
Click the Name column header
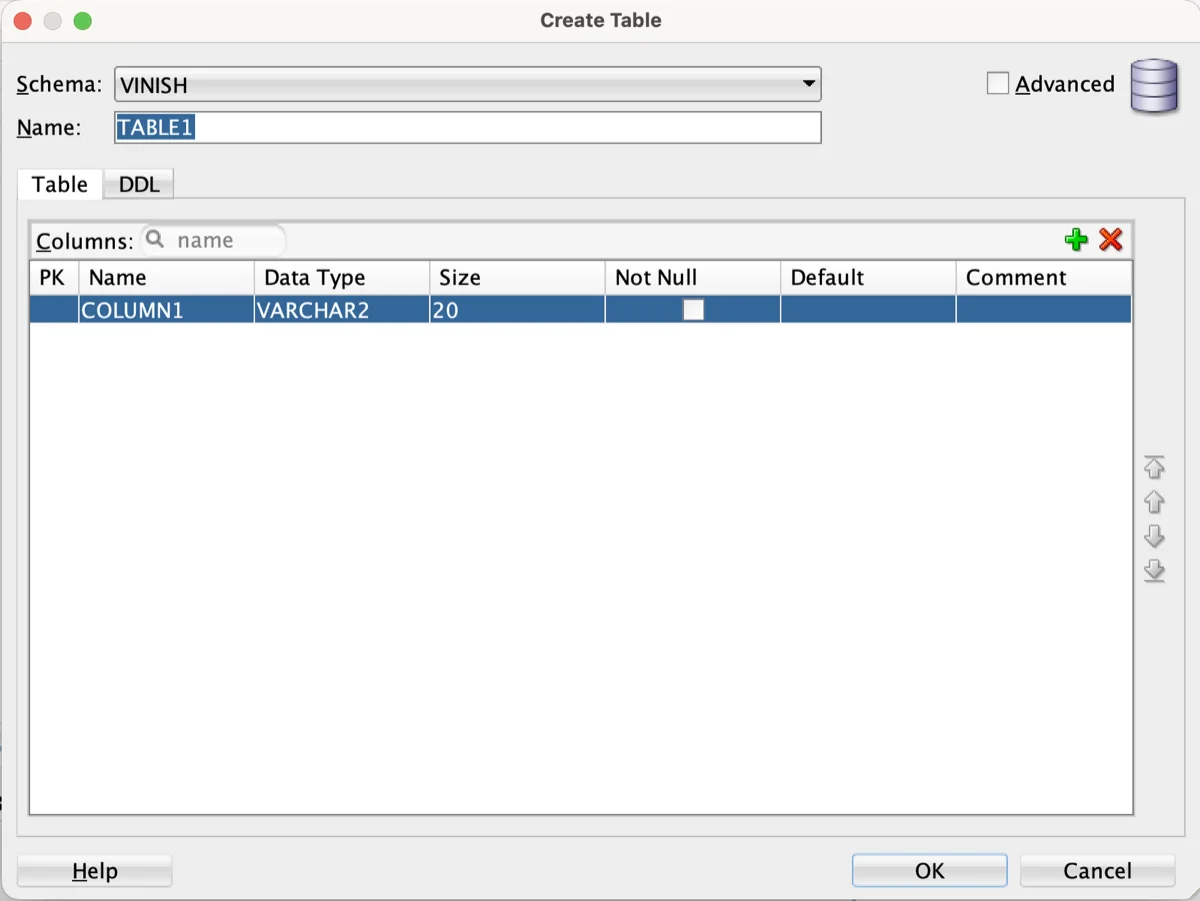point(166,278)
